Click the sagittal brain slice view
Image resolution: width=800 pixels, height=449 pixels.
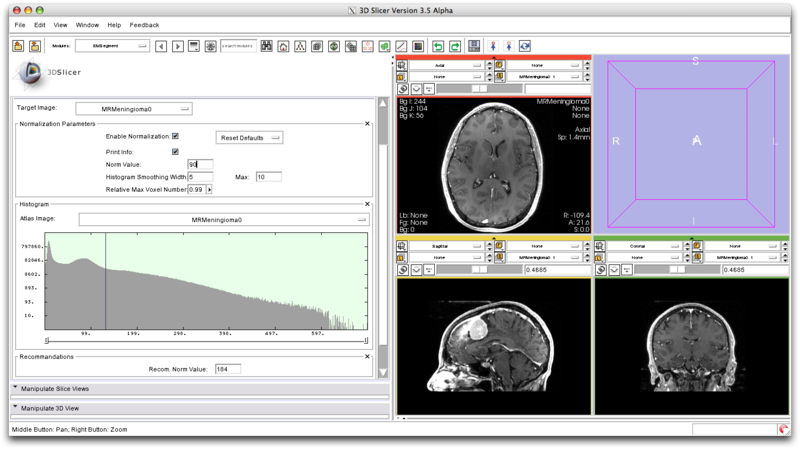point(494,346)
